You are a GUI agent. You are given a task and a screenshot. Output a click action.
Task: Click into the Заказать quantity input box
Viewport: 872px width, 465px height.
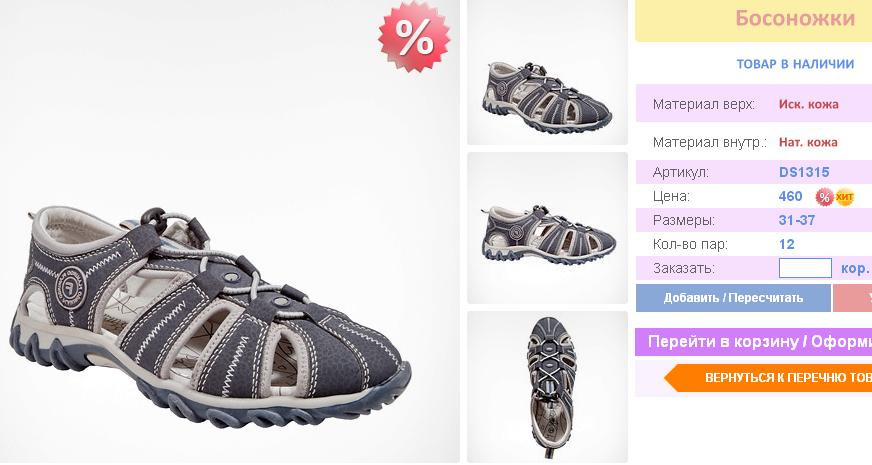coord(805,268)
